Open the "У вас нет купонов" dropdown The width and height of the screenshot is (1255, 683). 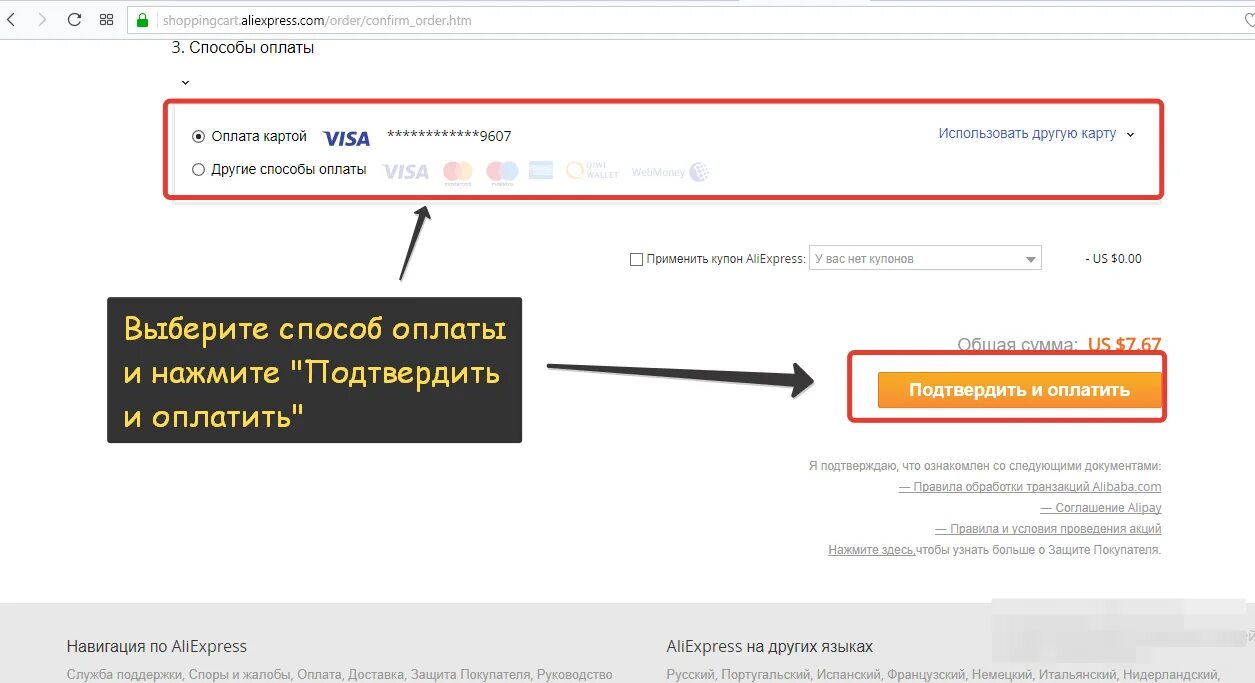(x=925, y=259)
